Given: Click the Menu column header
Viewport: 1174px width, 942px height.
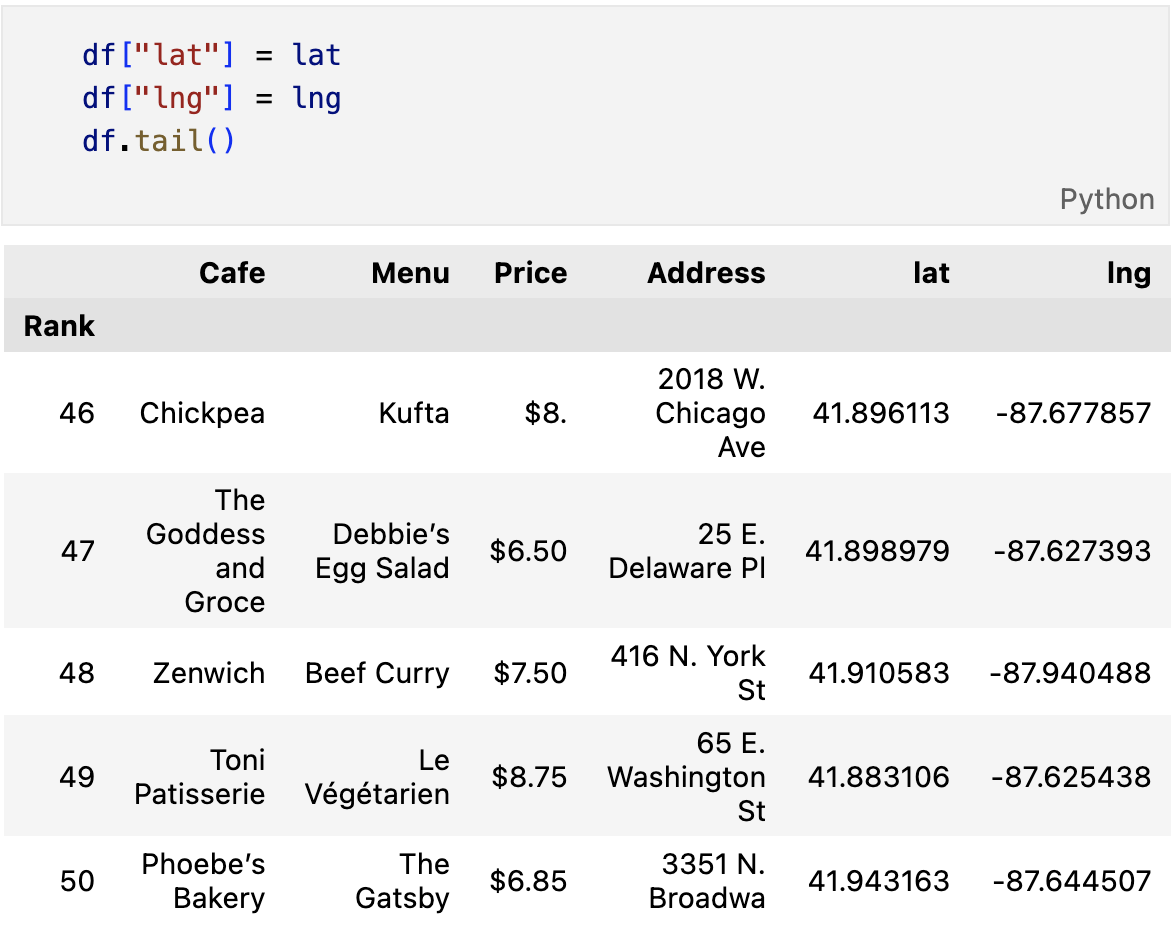Looking at the screenshot, I should pyautogui.click(x=410, y=273).
